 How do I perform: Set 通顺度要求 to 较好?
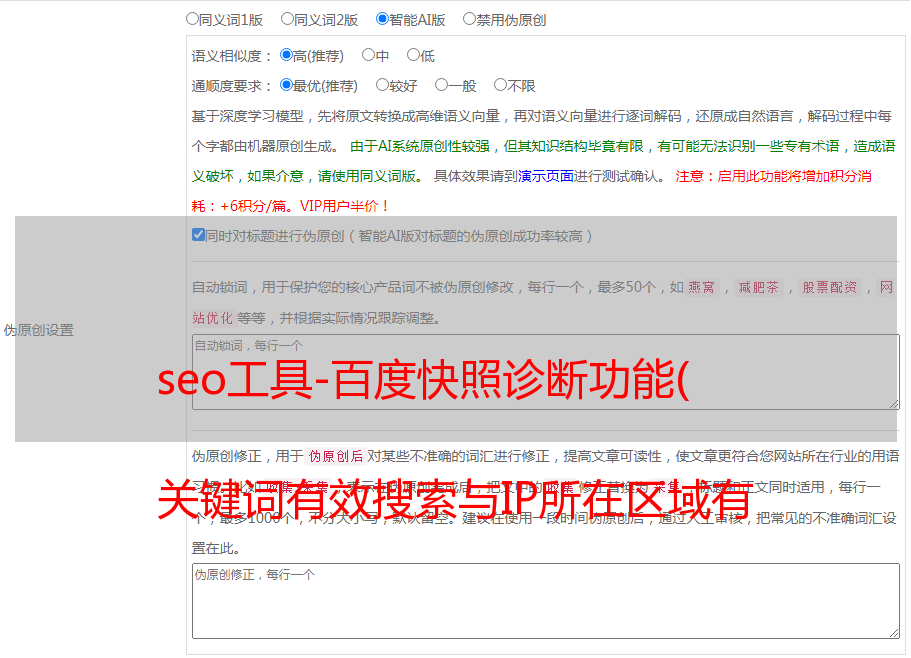coord(382,85)
